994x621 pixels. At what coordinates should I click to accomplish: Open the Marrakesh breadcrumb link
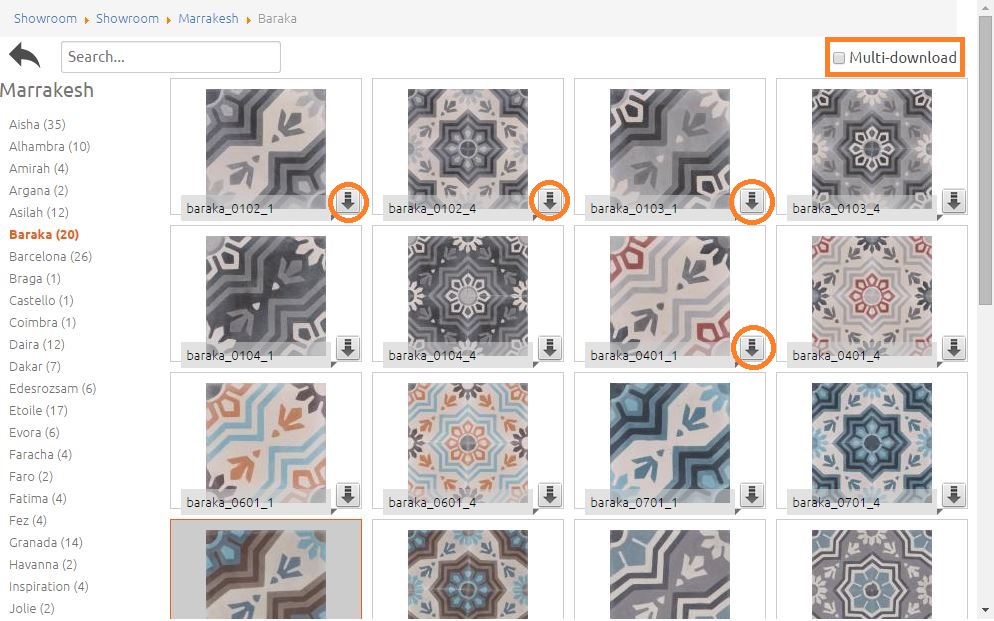coord(208,18)
